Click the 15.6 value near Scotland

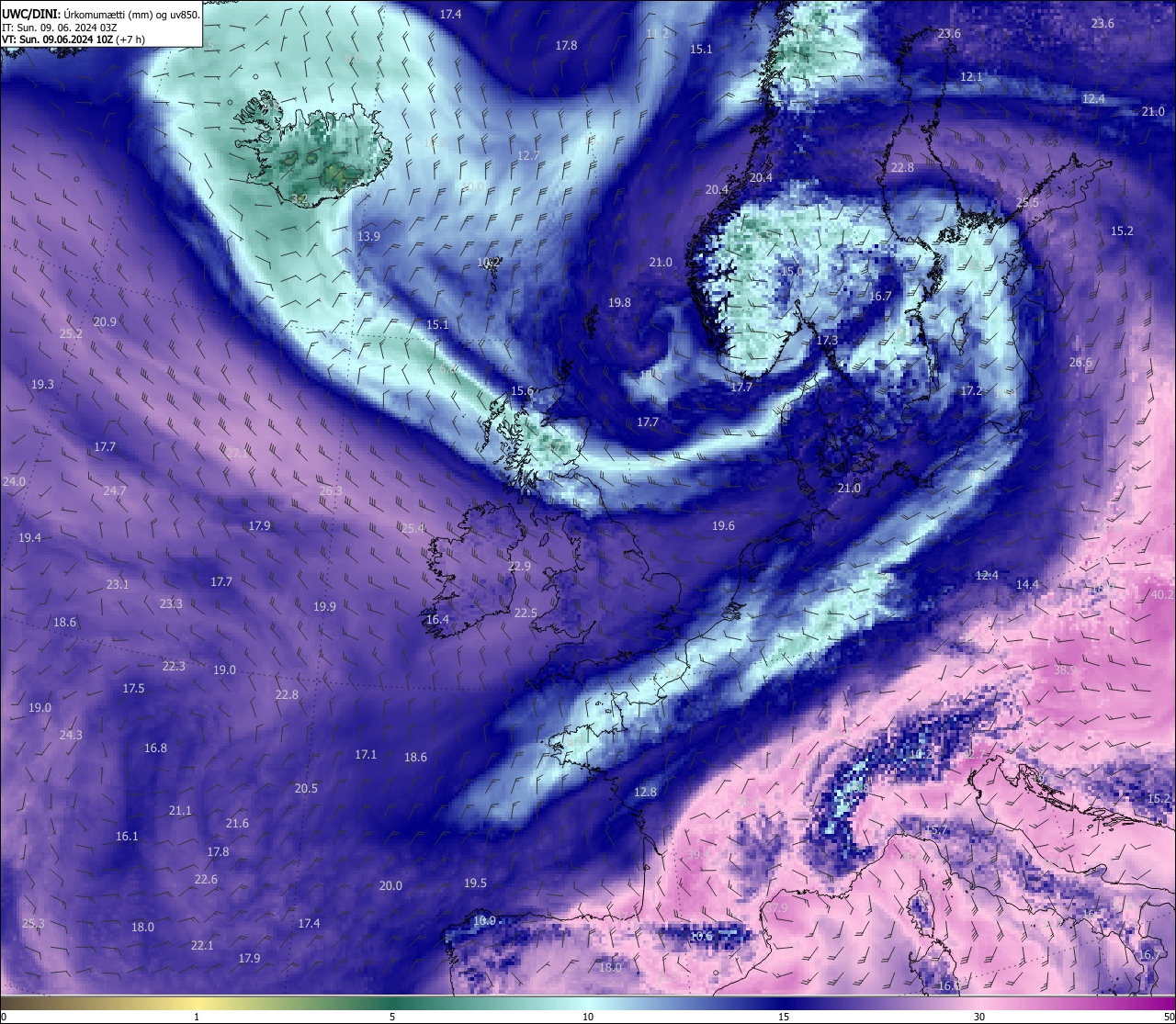click(x=522, y=391)
